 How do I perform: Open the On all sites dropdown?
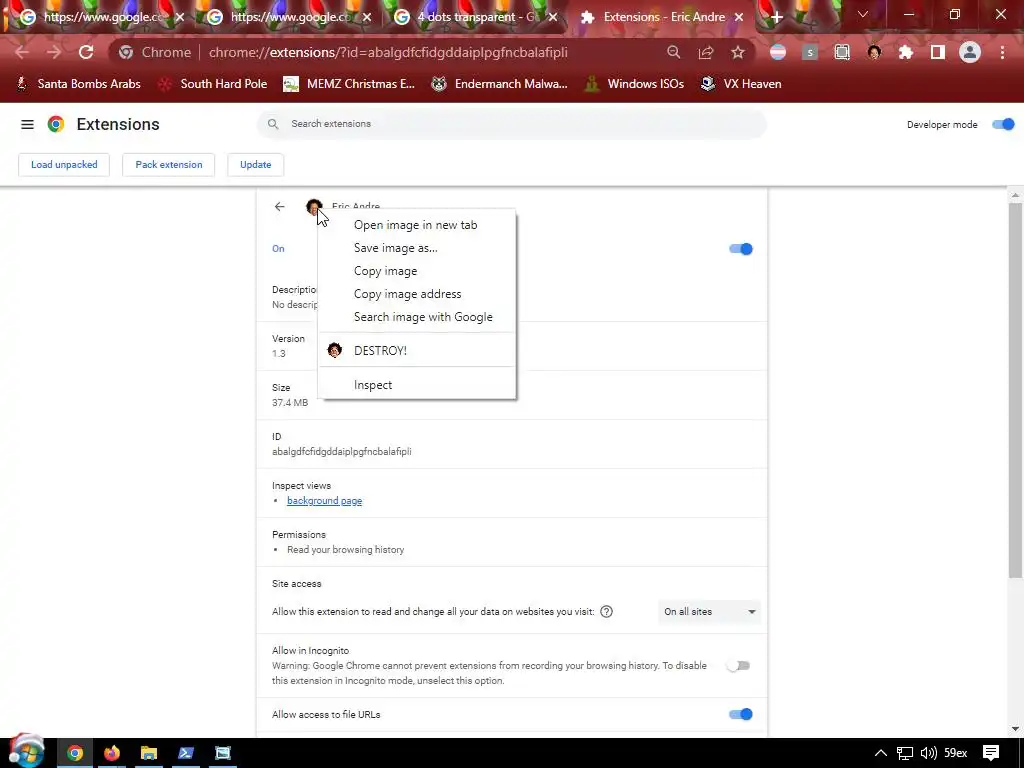click(x=709, y=612)
